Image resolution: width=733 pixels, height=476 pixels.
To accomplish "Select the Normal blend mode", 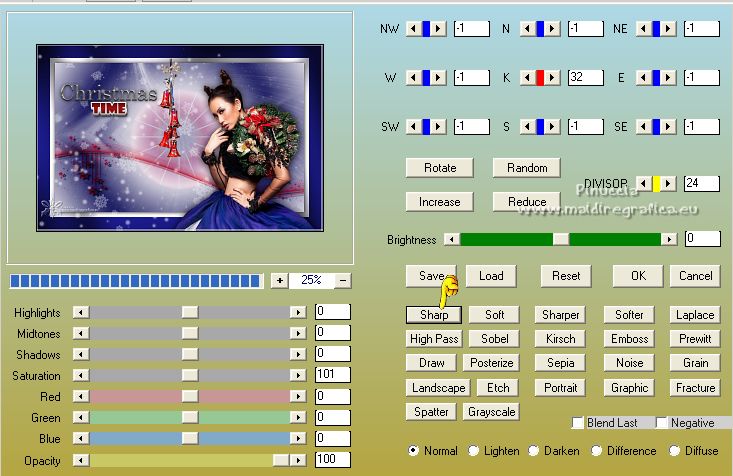I will click(413, 451).
